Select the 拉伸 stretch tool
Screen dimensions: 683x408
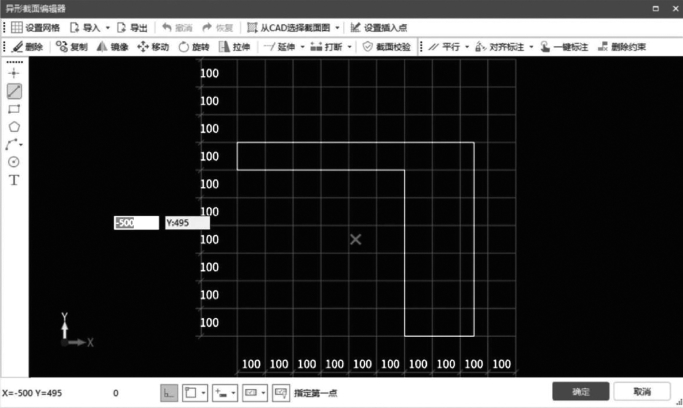tap(234, 47)
